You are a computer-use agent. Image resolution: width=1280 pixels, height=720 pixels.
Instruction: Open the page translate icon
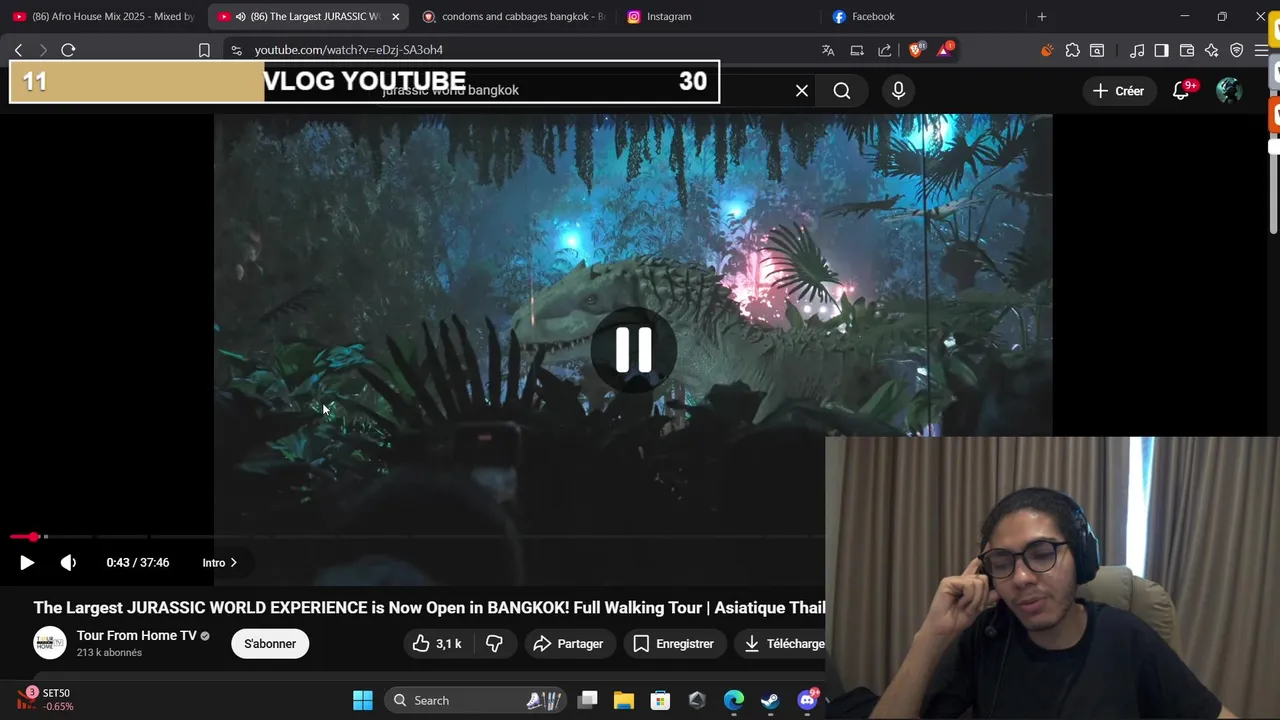tap(828, 50)
